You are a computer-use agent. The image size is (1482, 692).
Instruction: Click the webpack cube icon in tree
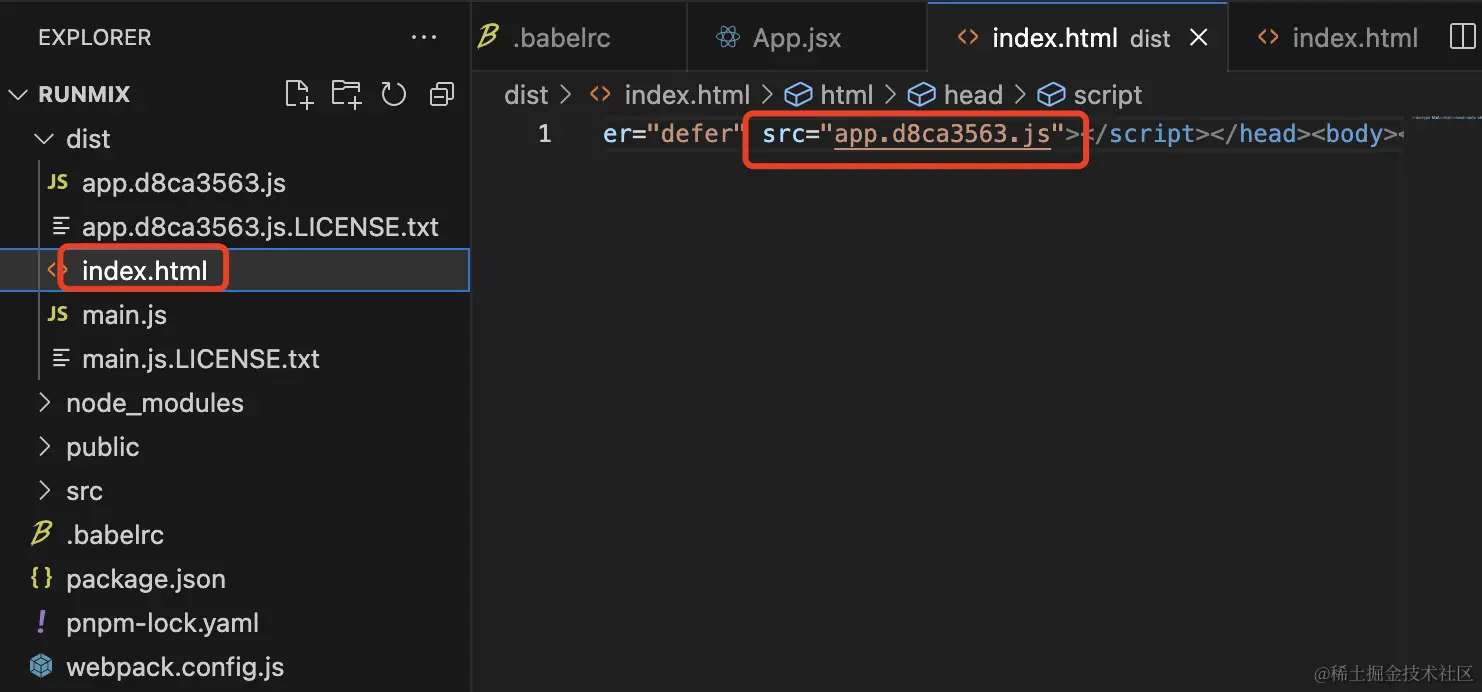pyautogui.click(x=41, y=666)
